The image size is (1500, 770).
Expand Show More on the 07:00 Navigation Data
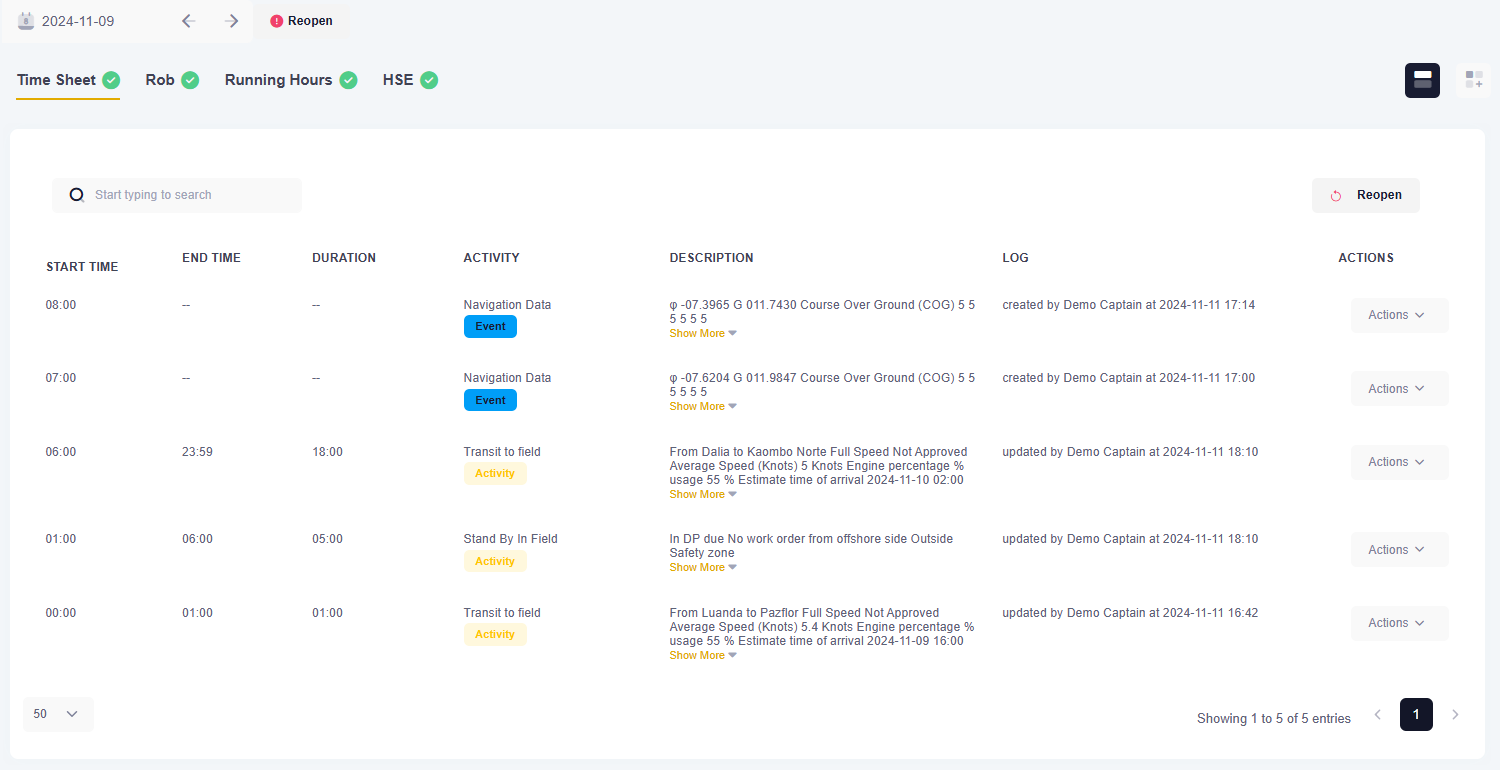(x=702, y=406)
